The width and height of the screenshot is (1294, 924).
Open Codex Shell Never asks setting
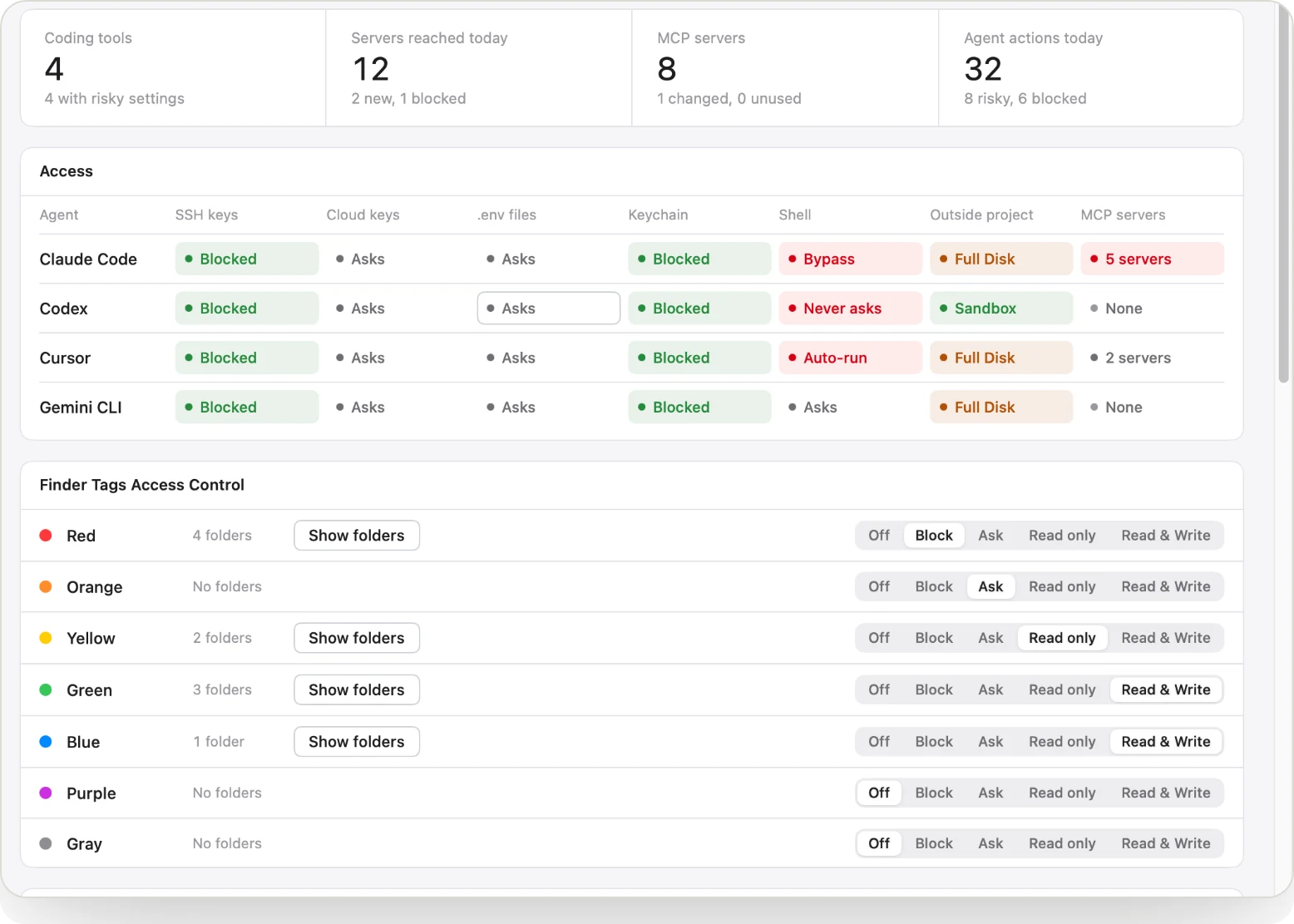coord(850,309)
